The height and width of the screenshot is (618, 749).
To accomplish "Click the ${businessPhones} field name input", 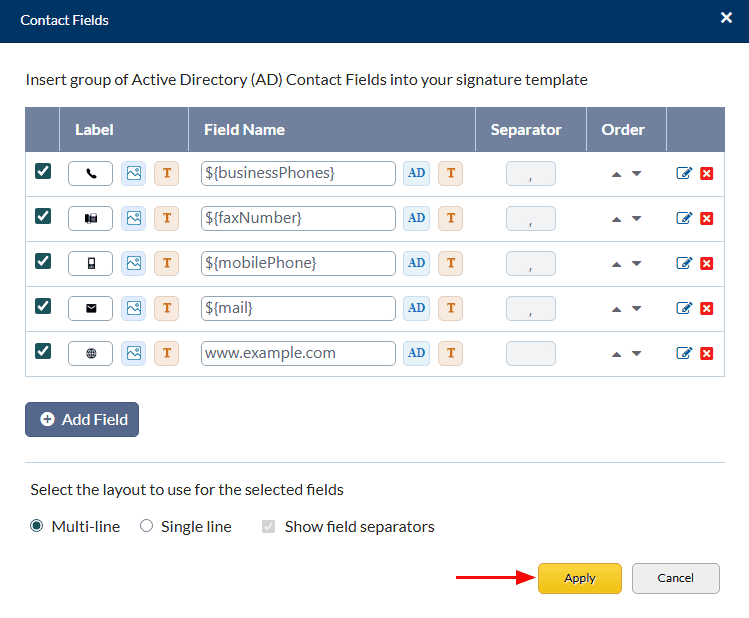I will (298, 173).
